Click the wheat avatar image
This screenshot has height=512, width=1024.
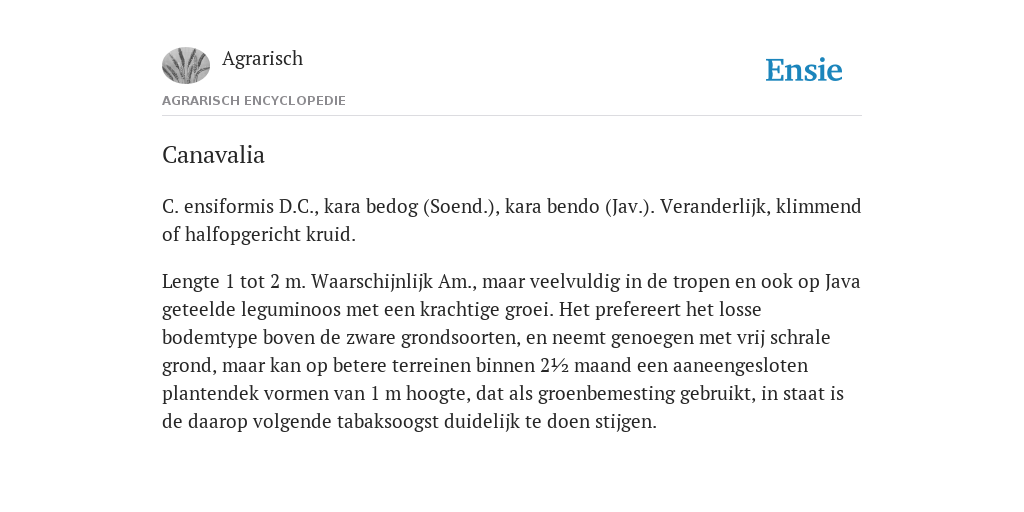click(x=186, y=65)
